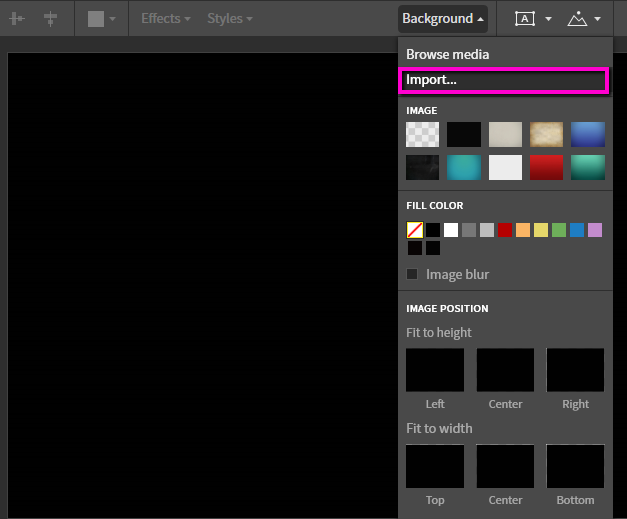The image size is (627, 519).
Task: Select the green fill color swatch
Action: (x=559, y=230)
